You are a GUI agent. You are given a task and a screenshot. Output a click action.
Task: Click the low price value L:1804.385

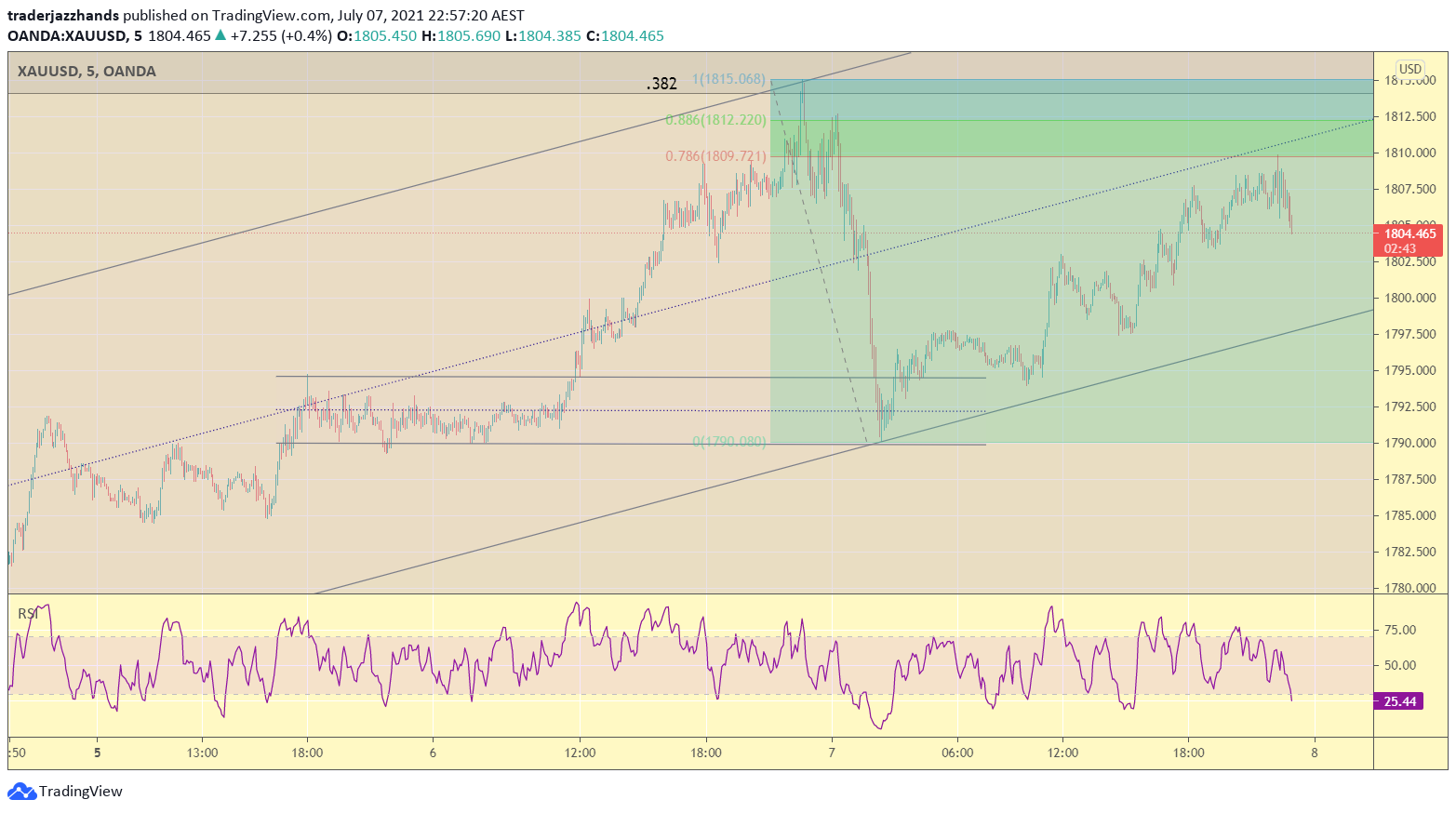point(543,36)
